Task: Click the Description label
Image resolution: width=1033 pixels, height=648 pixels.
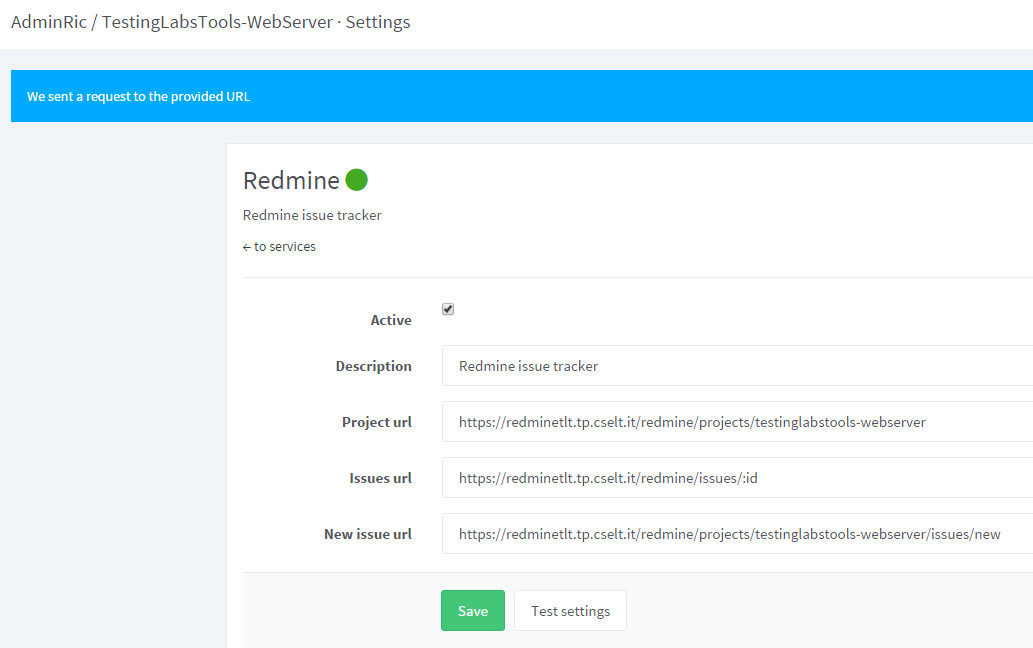Action: point(374,366)
